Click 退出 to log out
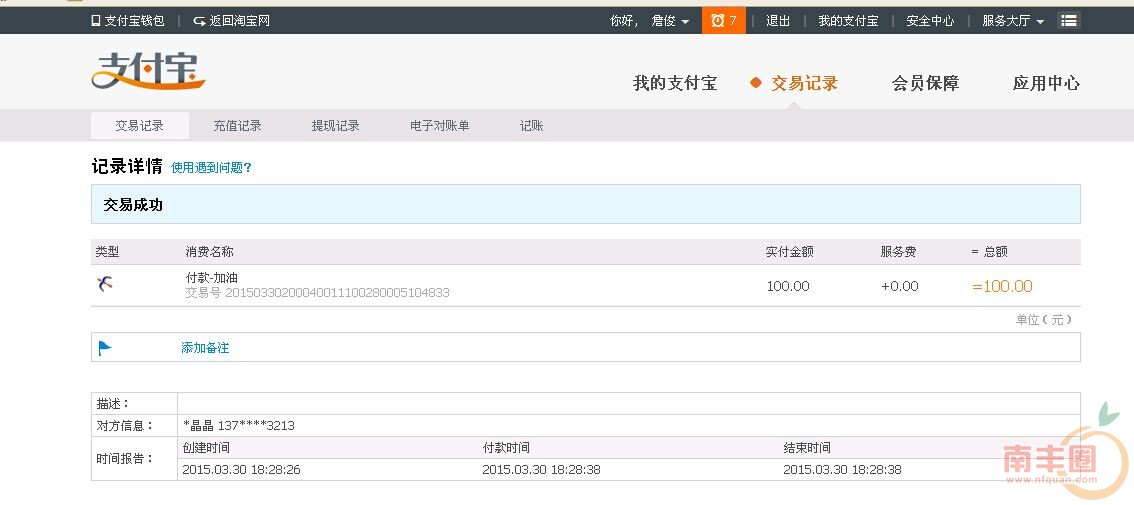Image resolution: width=1134 pixels, height=505 pixels. point(777,21)
